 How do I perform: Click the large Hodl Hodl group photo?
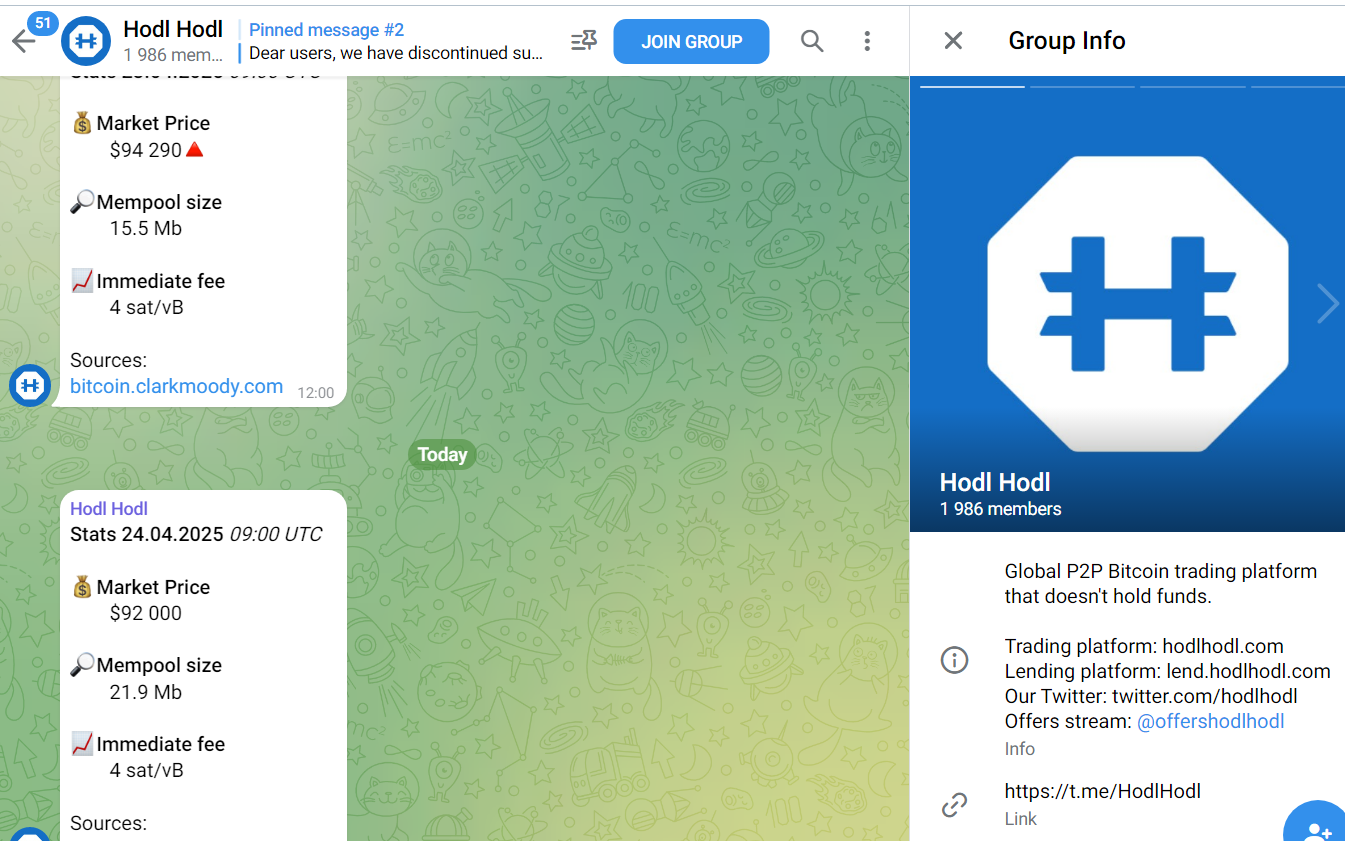tap(1127, 303)
